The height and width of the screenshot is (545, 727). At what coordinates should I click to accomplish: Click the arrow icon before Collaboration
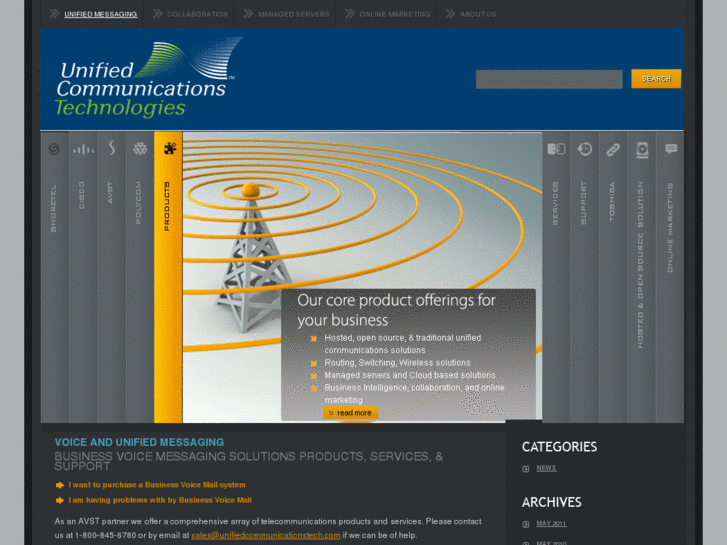158,14
